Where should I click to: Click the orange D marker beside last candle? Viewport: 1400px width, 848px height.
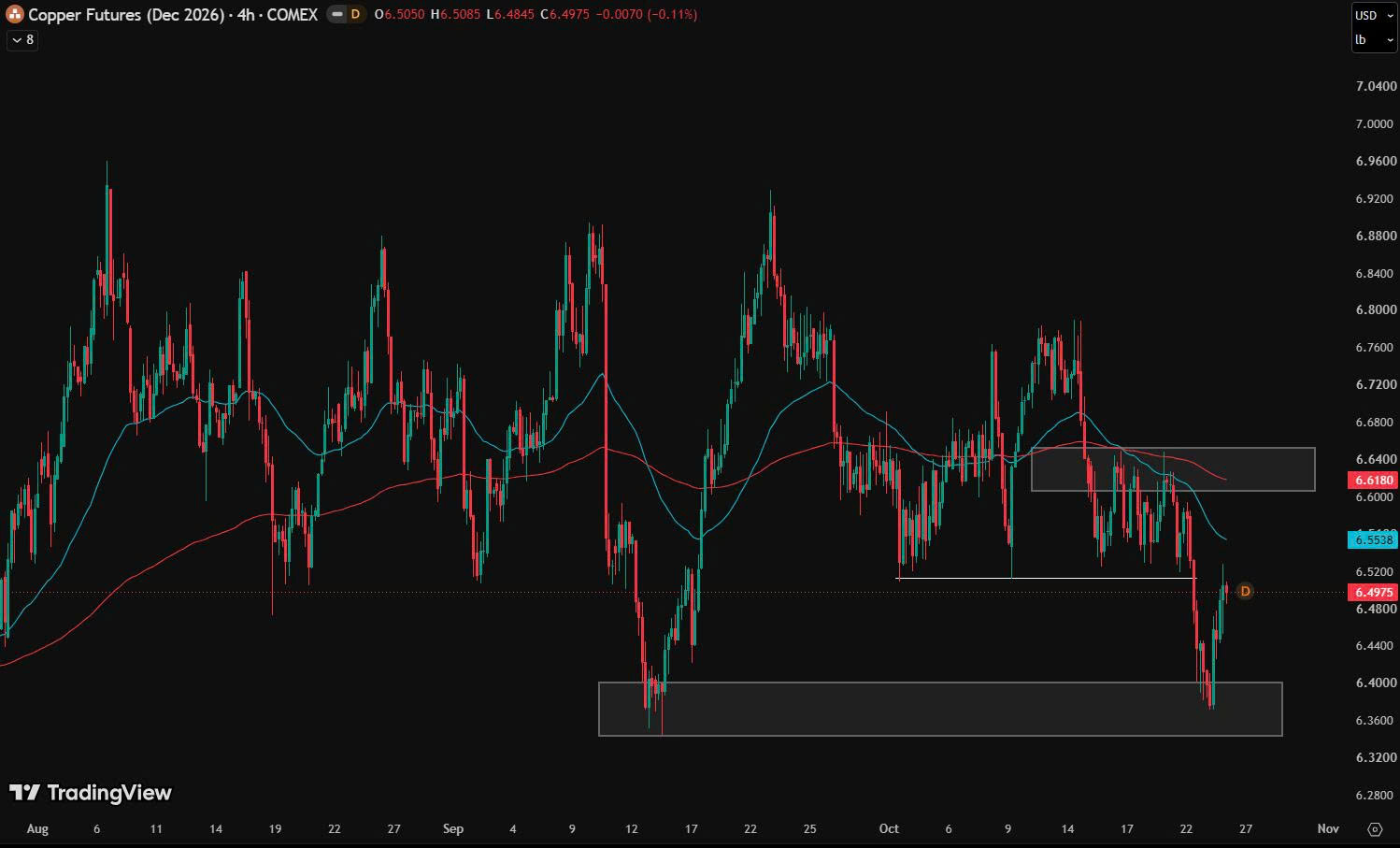(x=1245, y=591)
